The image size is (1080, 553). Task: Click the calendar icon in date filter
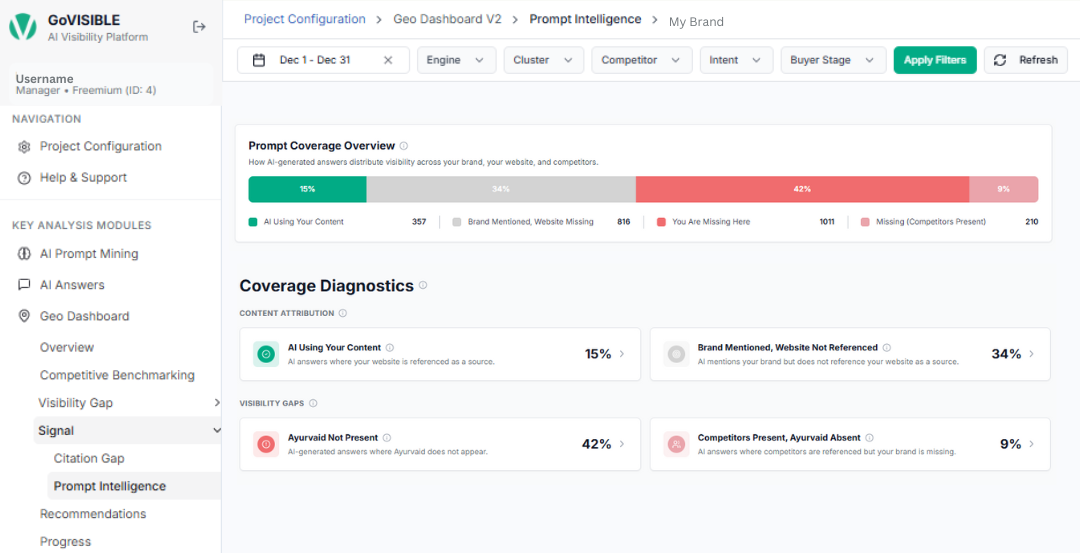point(259,61)
